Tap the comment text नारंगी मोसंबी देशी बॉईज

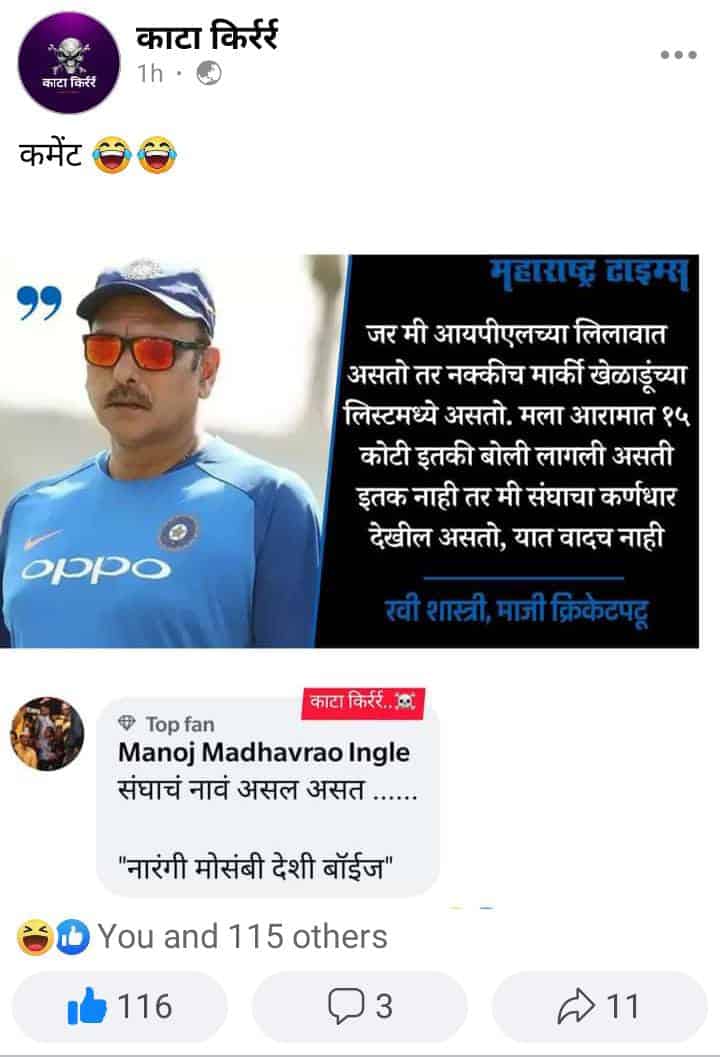point(256,868)
